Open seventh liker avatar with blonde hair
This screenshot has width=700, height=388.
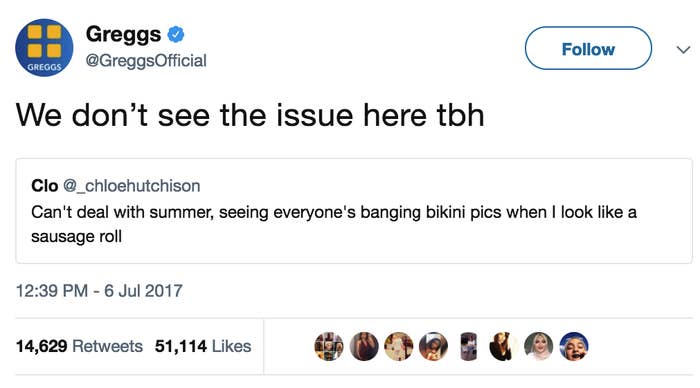(x=538, y=346)
